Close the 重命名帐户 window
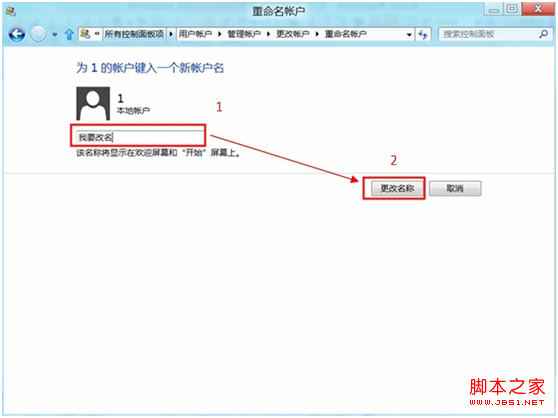Screen dimensions: 558x418 coord(538,9)
